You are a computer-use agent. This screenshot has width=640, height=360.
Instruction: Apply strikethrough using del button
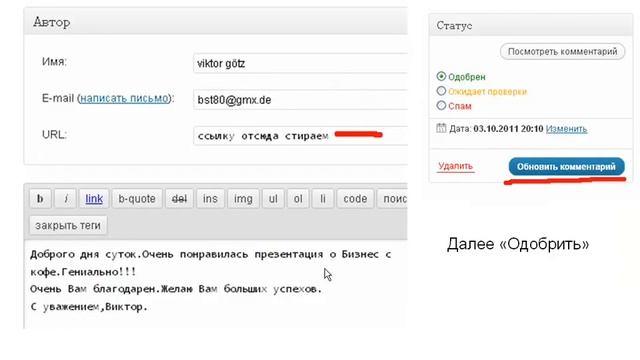(179, 199)
